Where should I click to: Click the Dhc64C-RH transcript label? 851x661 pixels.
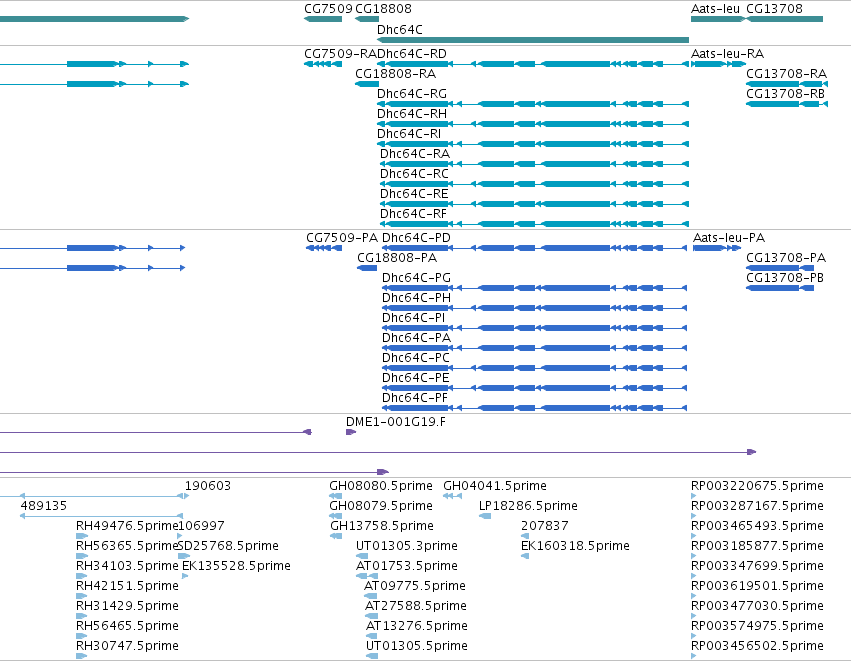pos(412,114)
